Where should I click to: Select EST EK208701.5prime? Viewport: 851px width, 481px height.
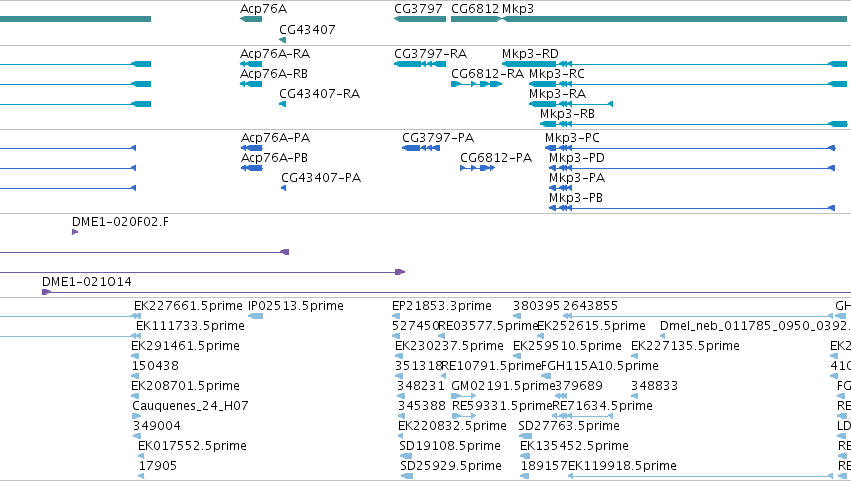[135, 396]
